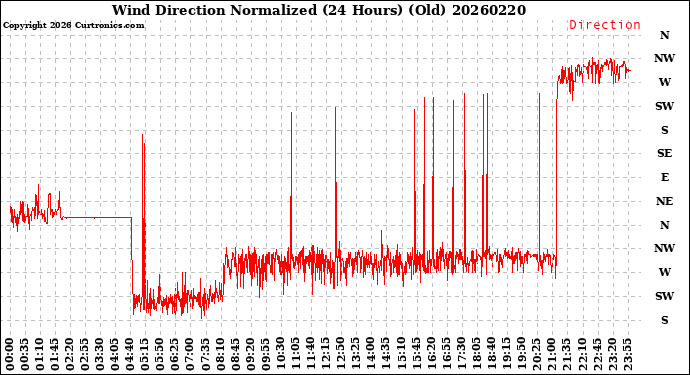
Task: Click the '17:30' time label
Action: point(462,355)
